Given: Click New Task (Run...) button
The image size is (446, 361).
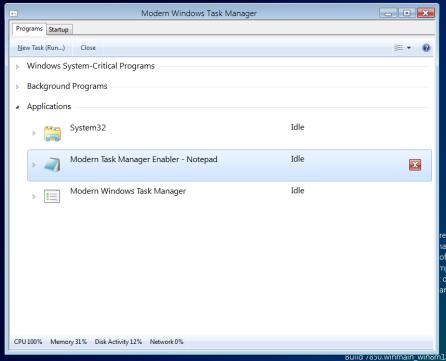Looking at the screenshot, I should [41, 48].
